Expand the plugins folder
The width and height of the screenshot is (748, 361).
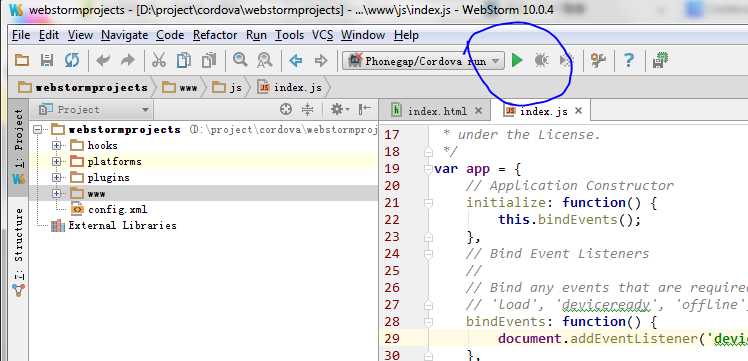point(57,178)
